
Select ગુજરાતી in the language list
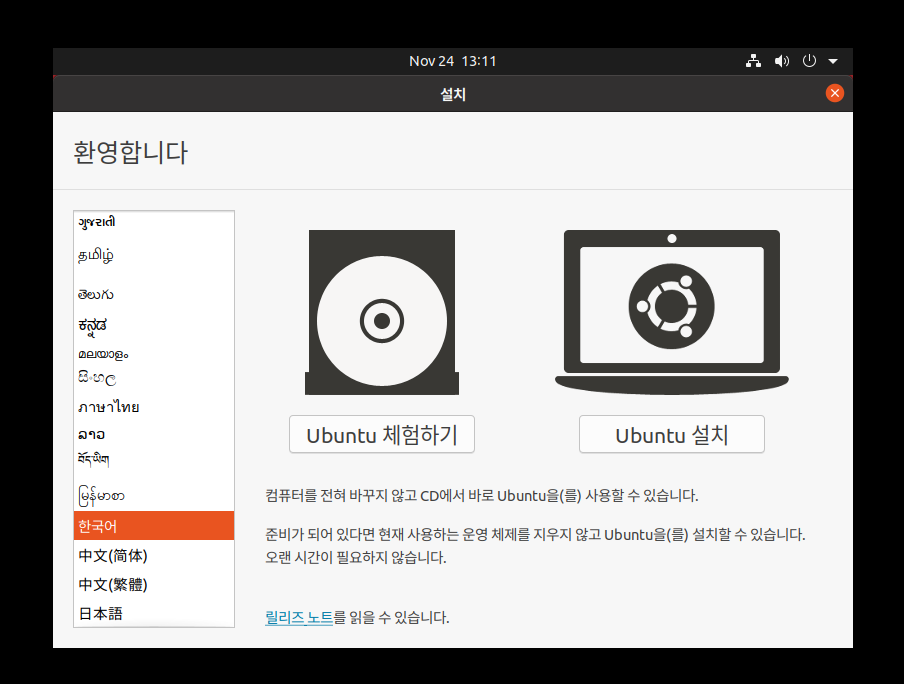154,223
